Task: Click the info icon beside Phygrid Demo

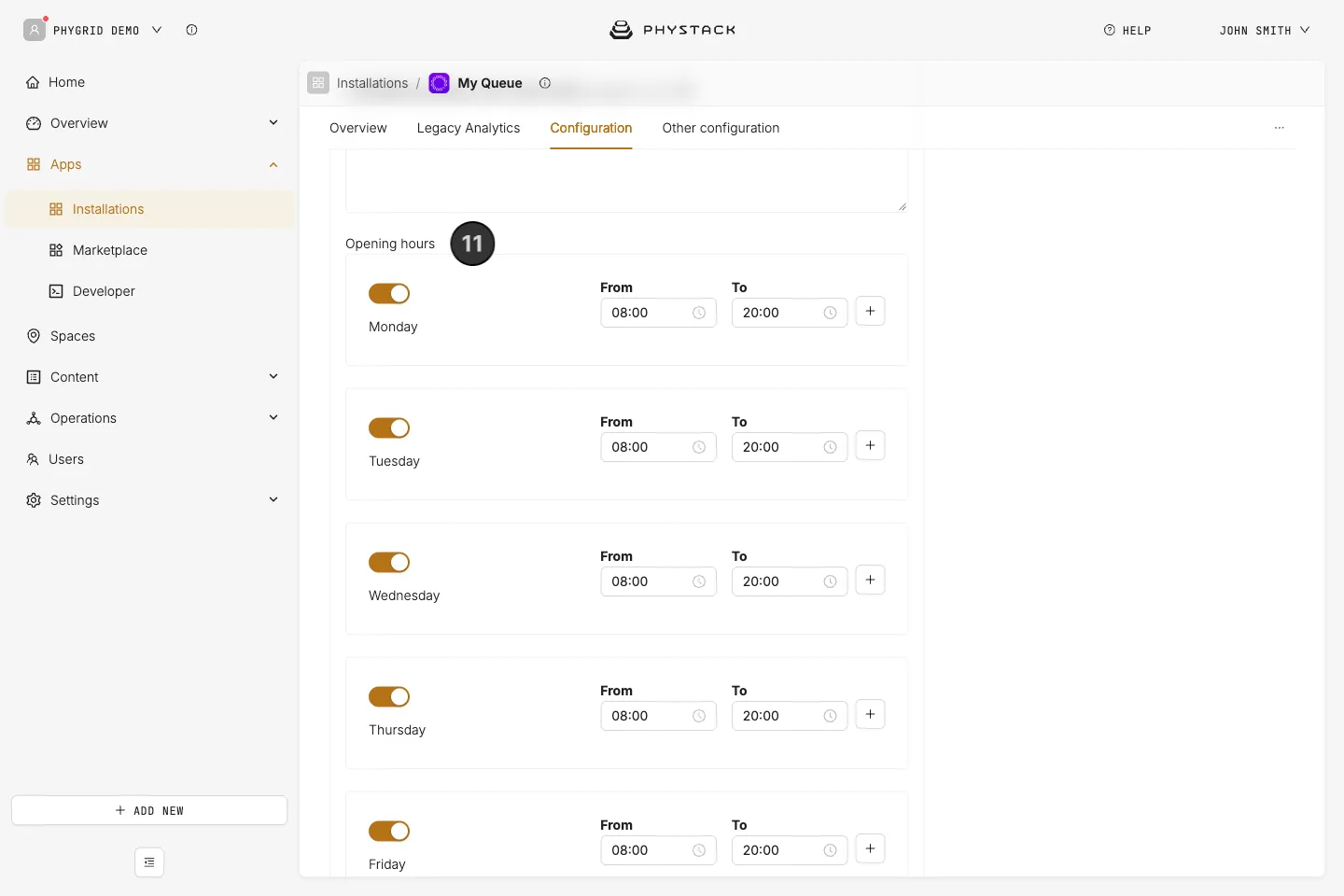Action: 191,30
